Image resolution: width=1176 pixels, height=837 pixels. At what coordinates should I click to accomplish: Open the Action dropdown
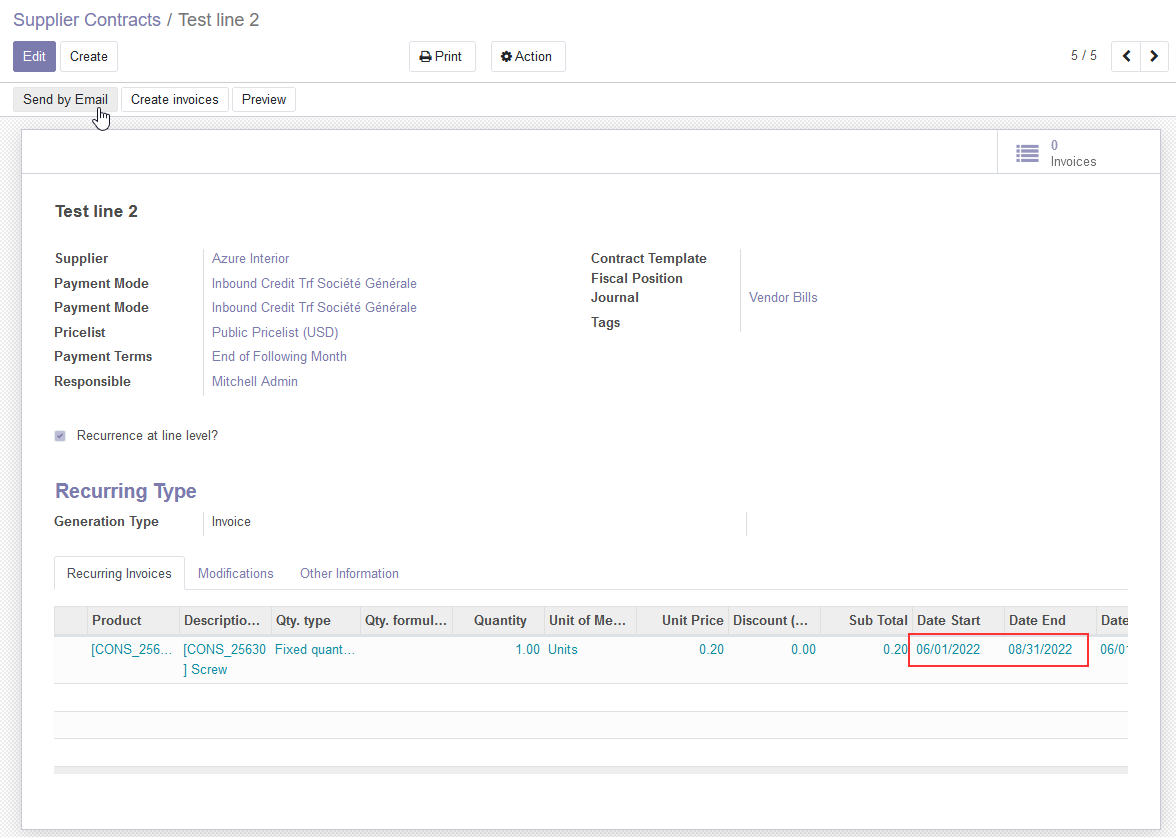coord(528,56)
